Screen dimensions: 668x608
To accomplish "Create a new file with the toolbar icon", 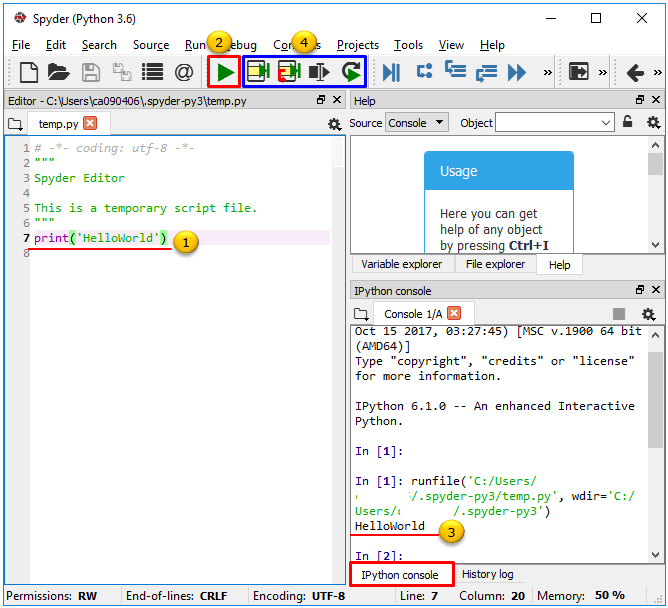I will click(x=29, y=72).
